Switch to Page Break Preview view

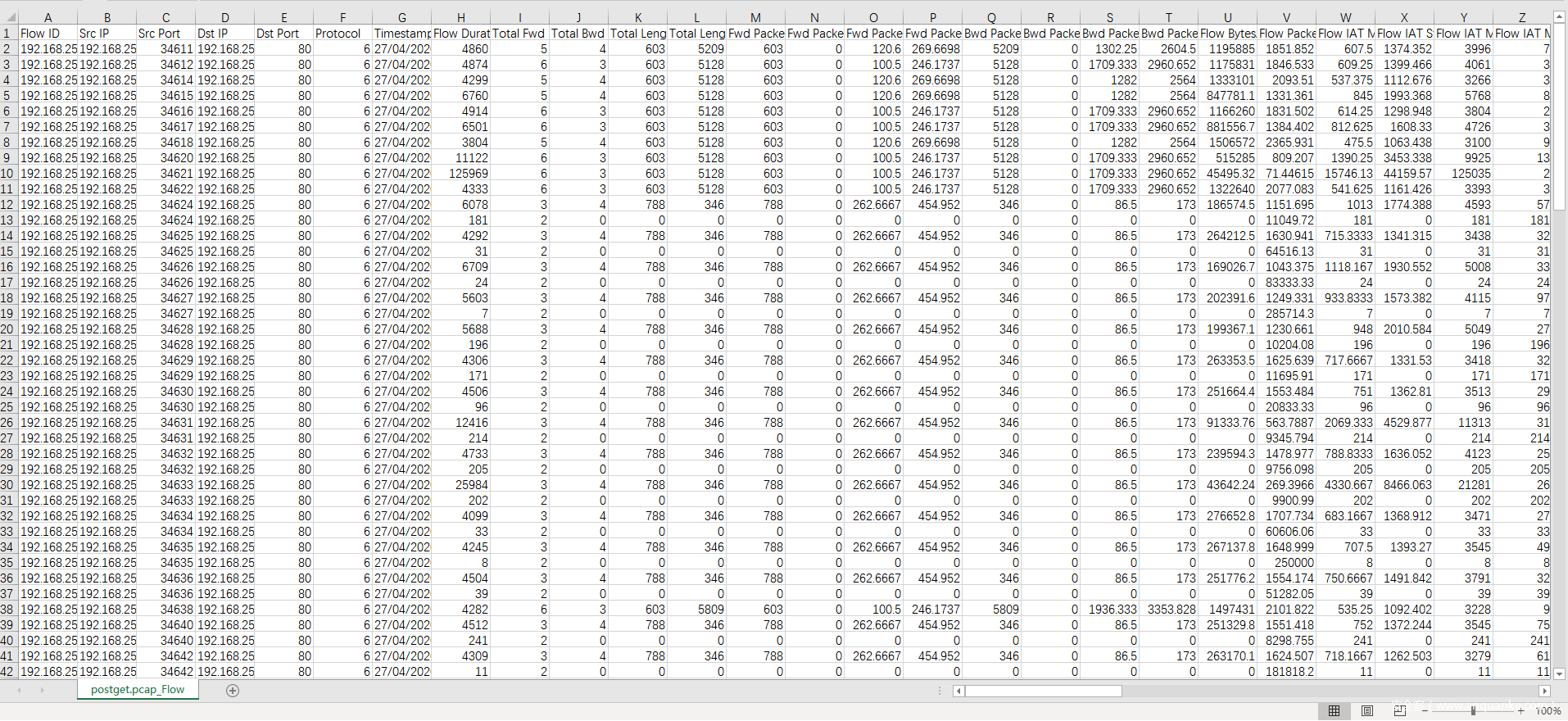(1399, 710)
